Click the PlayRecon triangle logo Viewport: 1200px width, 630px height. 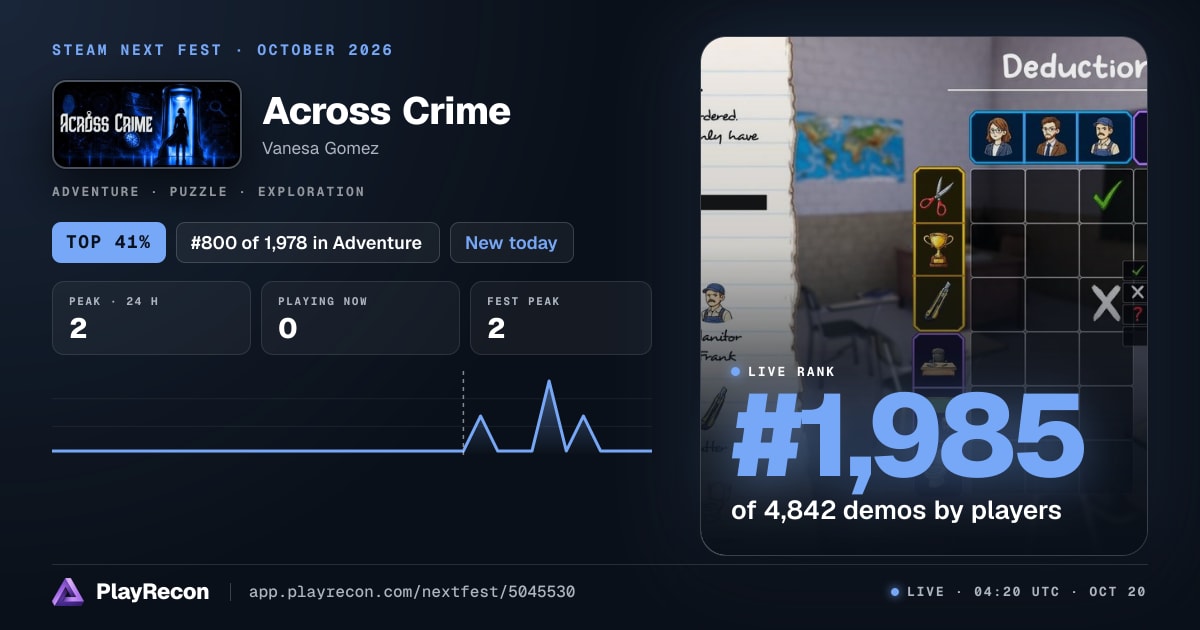tap(68, 592)
